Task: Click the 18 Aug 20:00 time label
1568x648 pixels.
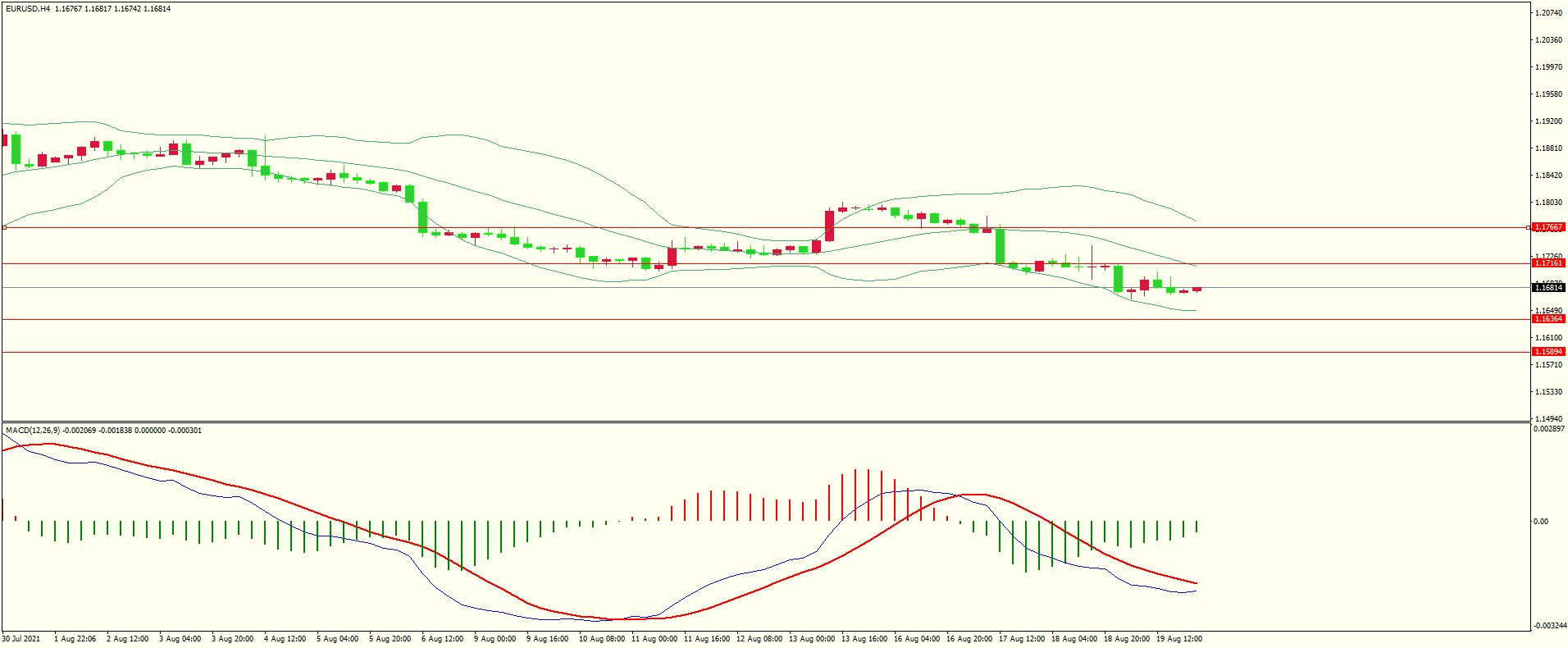Action: click(x=1127, y=639)
